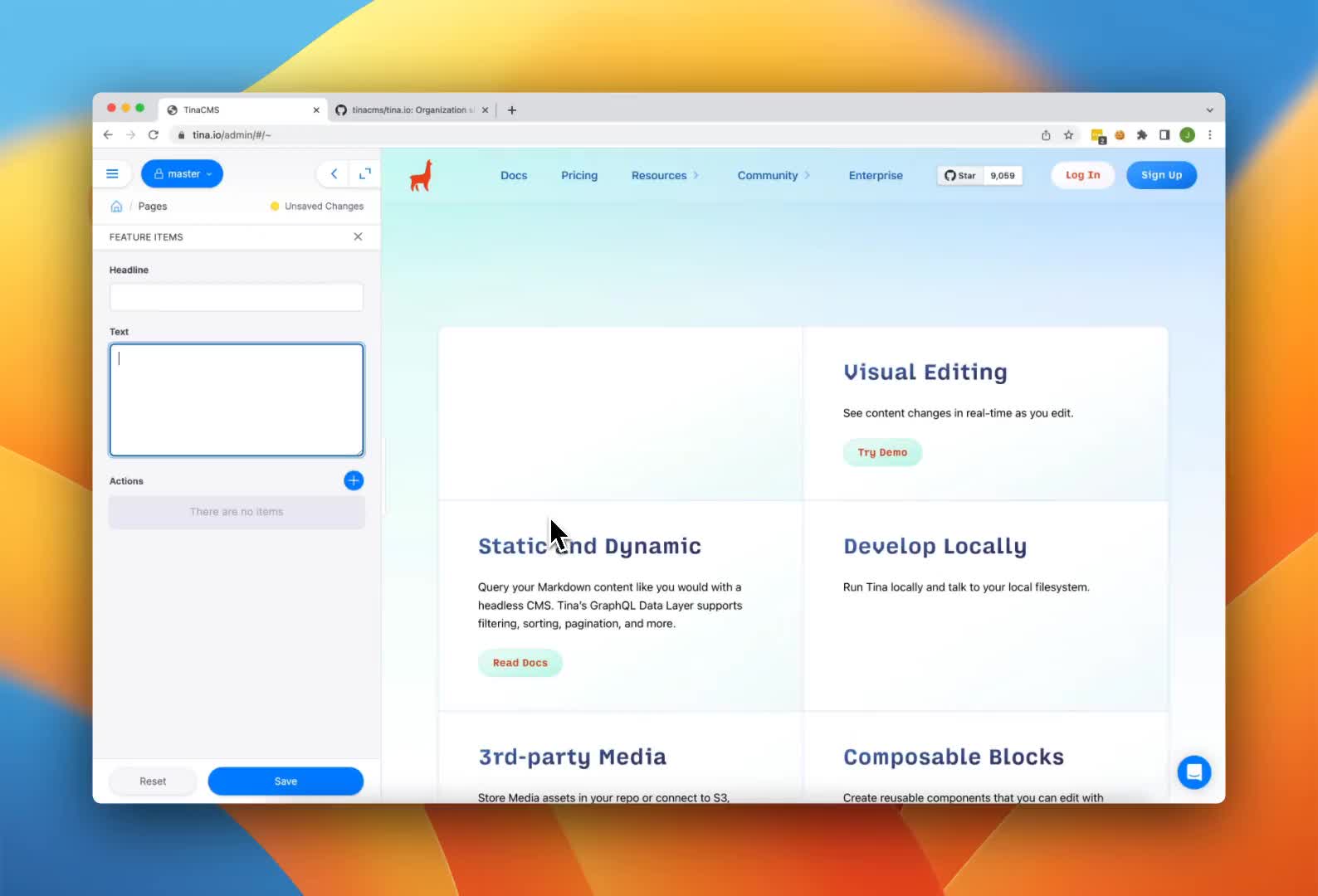This screenshot has height=896, width=1318.
Task: Bookmark this page with star icon
Action: point(1069,134)
